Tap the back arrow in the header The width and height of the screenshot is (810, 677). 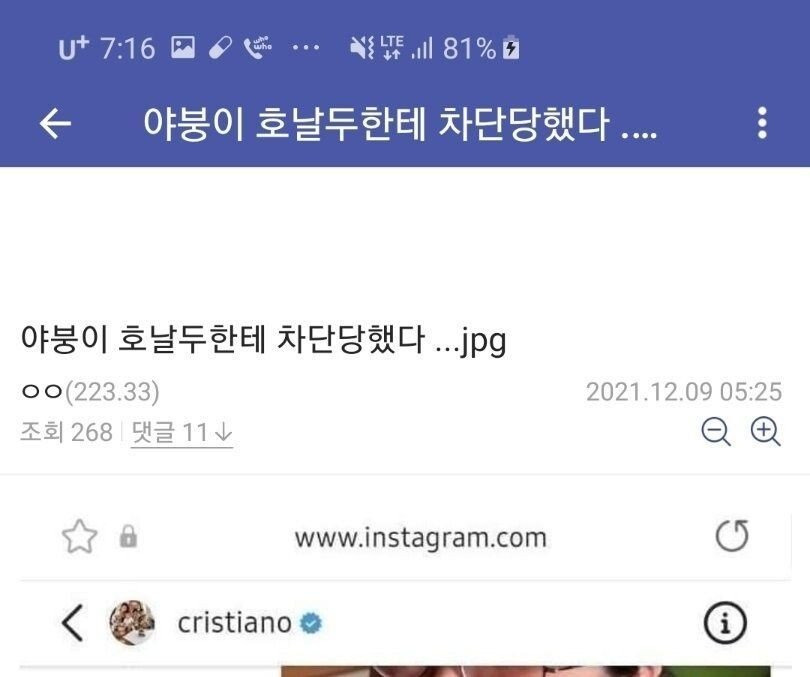pyautogui.click(x=55, y=123)
